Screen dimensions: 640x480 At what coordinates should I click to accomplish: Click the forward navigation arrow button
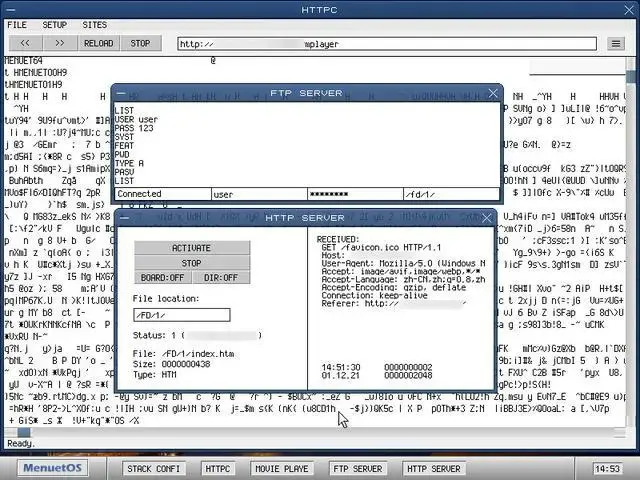pos(60,43)
